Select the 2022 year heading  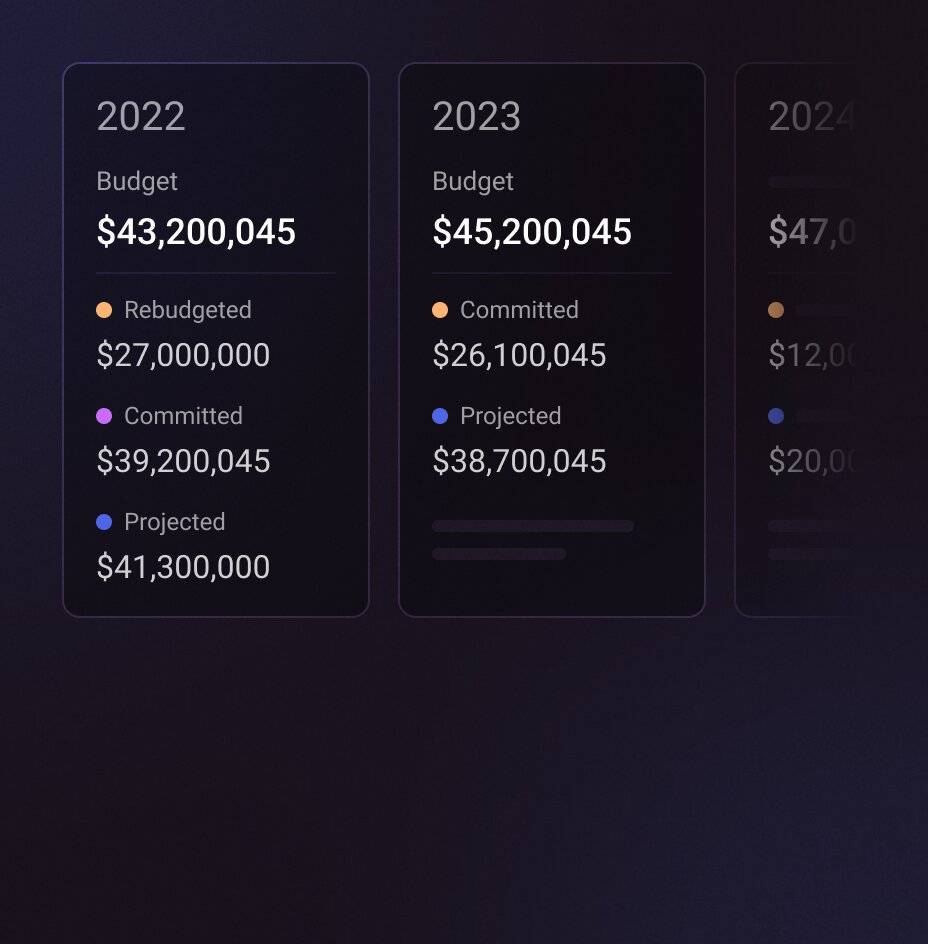click(x=141, y=117)
